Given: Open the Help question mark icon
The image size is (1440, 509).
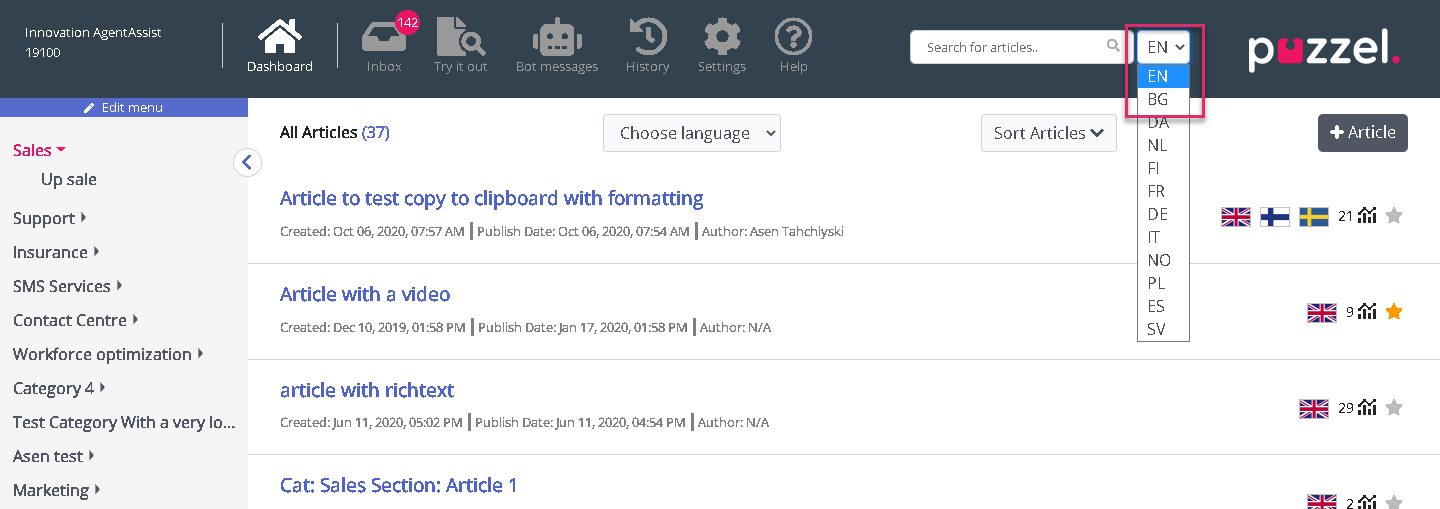Looking at the screenshot, I should coord(793,40).
